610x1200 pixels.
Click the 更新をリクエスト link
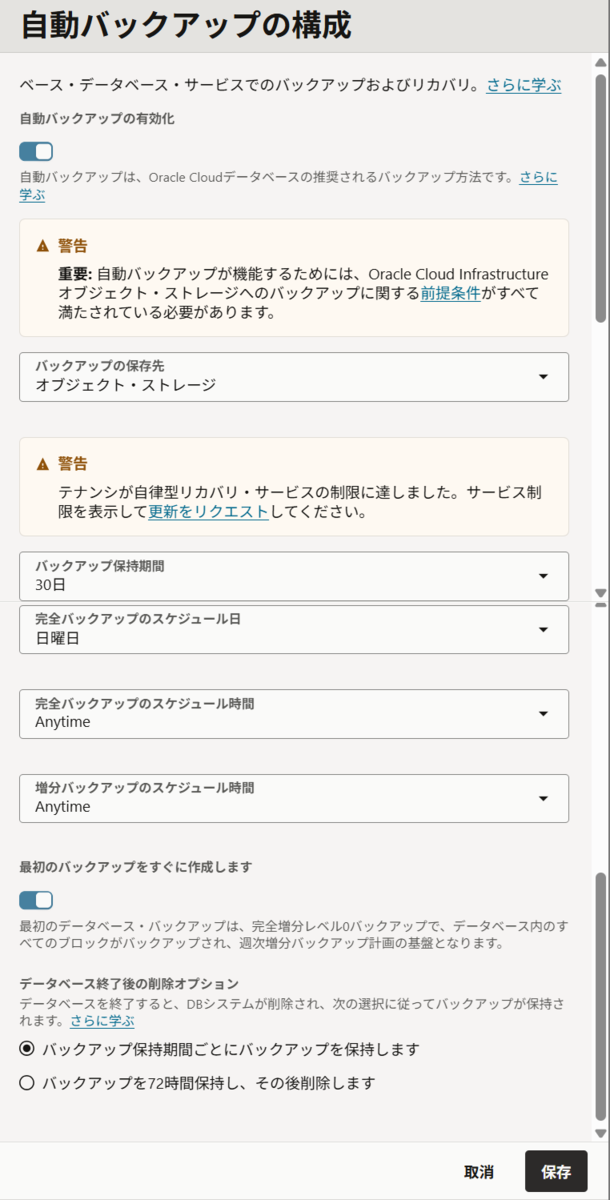(x=209, y=511)
